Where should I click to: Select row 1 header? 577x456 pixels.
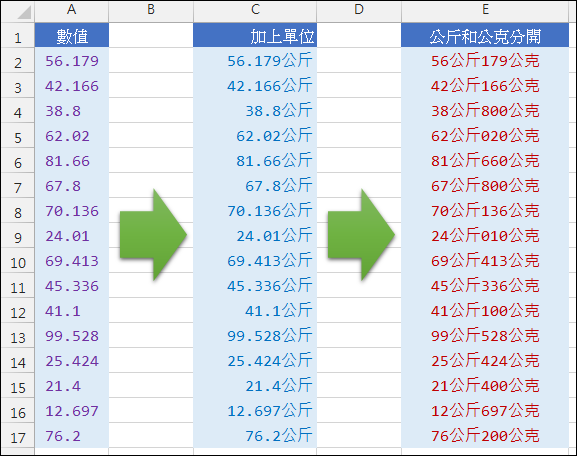tap(18, 35)
